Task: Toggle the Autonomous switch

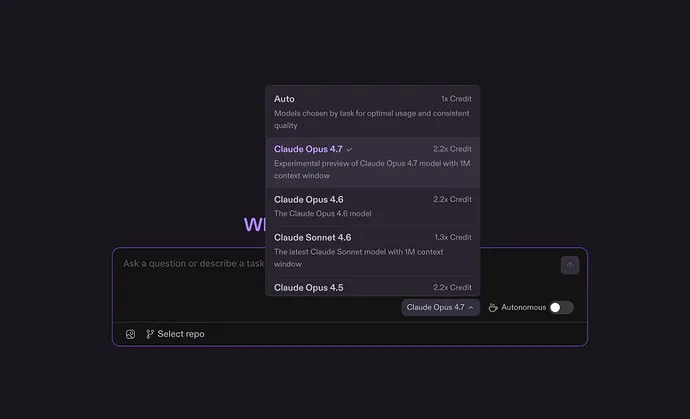Action: click(x=562, y=307)
